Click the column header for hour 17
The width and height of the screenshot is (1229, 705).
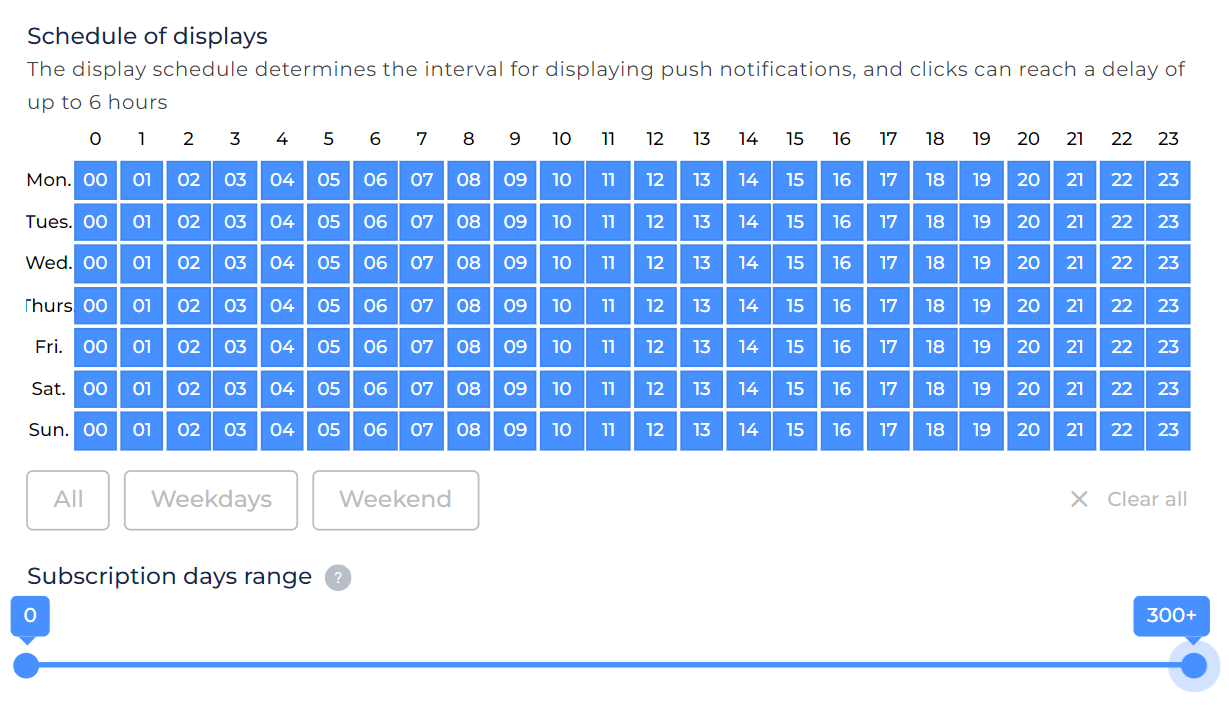[x=888, y=139]
